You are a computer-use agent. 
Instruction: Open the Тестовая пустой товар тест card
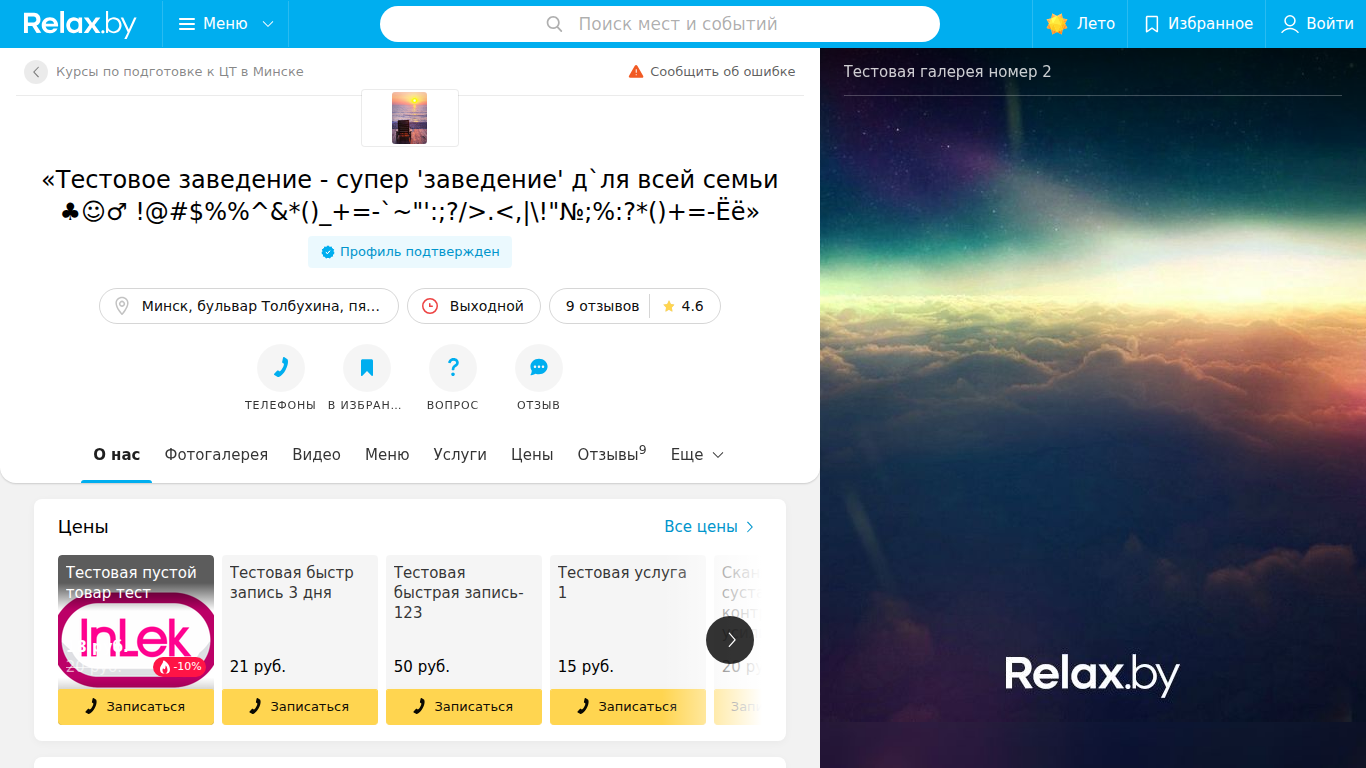136,622
